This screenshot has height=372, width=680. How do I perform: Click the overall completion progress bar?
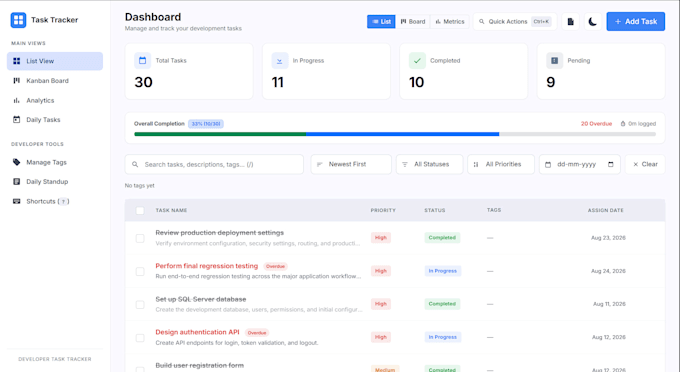click(x=395, y=134)
